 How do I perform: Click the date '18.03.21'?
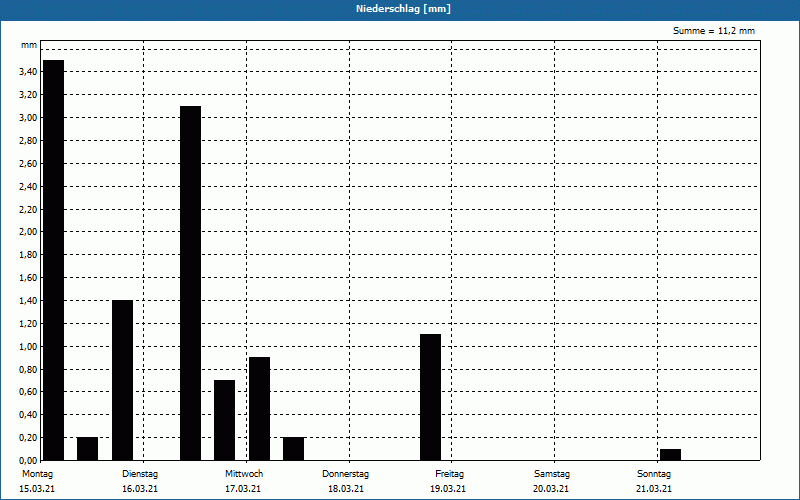point(346,489)
